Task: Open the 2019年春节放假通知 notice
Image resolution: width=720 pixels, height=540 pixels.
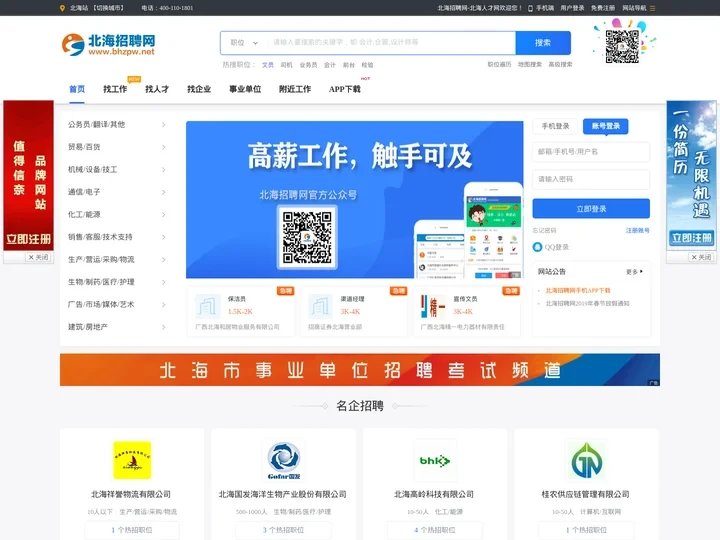Action: [587, 304]
